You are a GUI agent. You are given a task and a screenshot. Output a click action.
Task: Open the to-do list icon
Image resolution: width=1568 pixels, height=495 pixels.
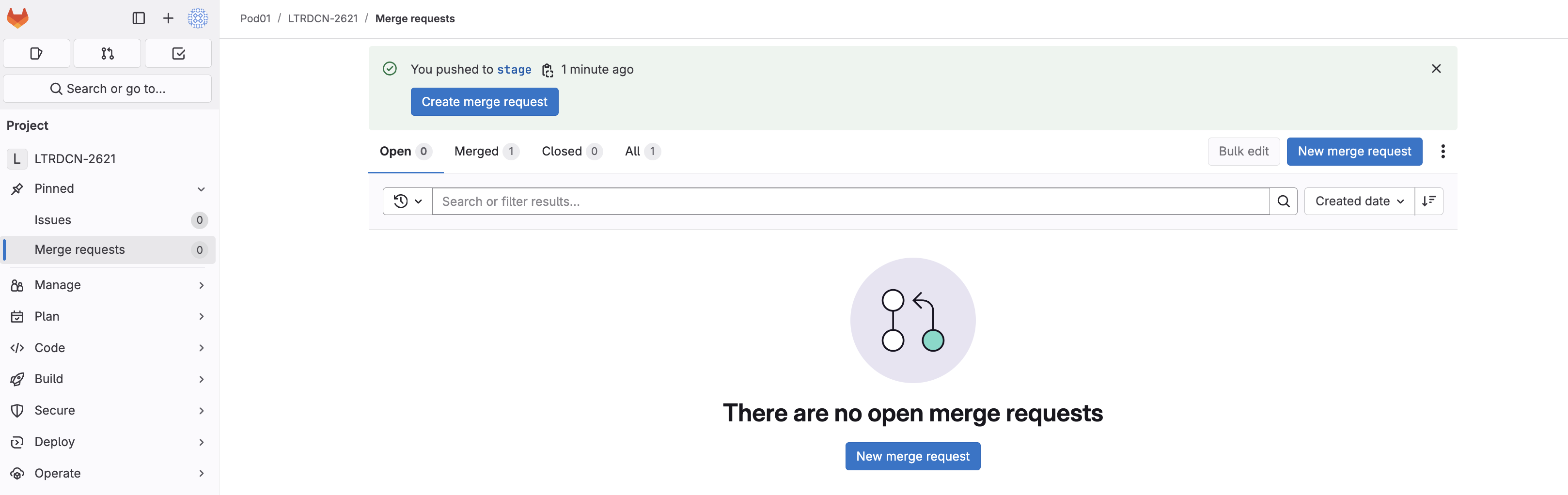(178, 53)
